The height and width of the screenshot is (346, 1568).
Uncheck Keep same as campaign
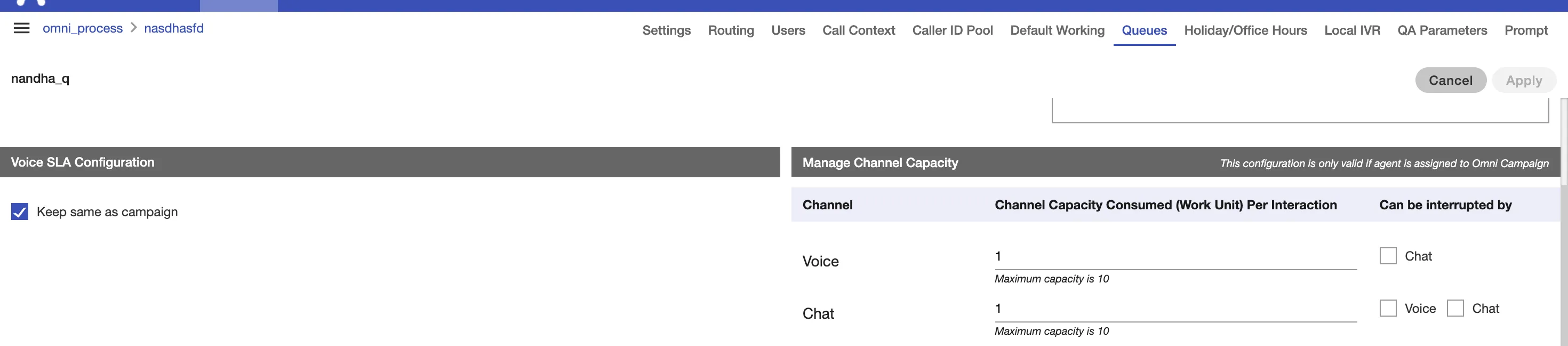20,211
